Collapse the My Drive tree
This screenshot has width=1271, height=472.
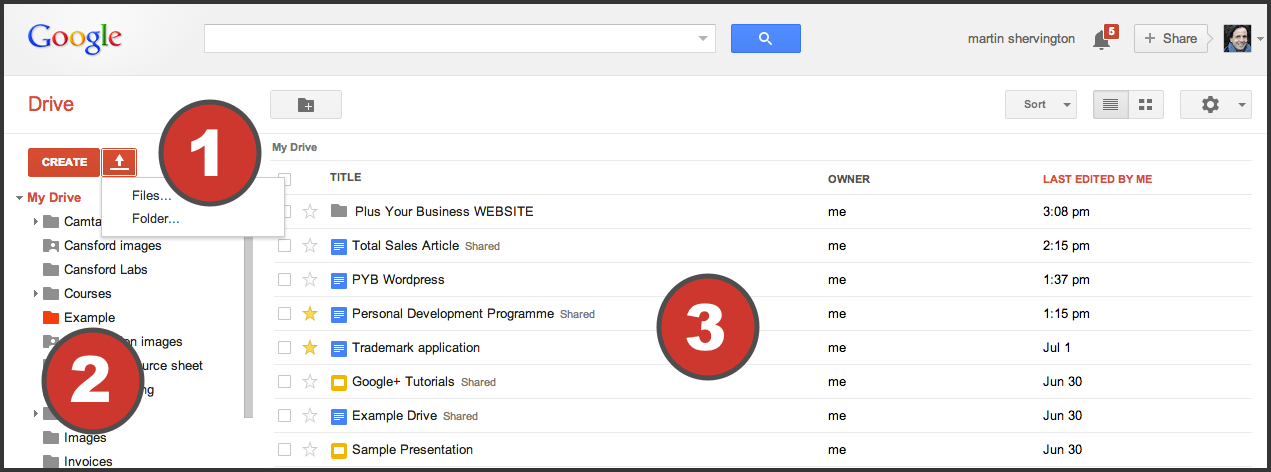tap(20, 198)
